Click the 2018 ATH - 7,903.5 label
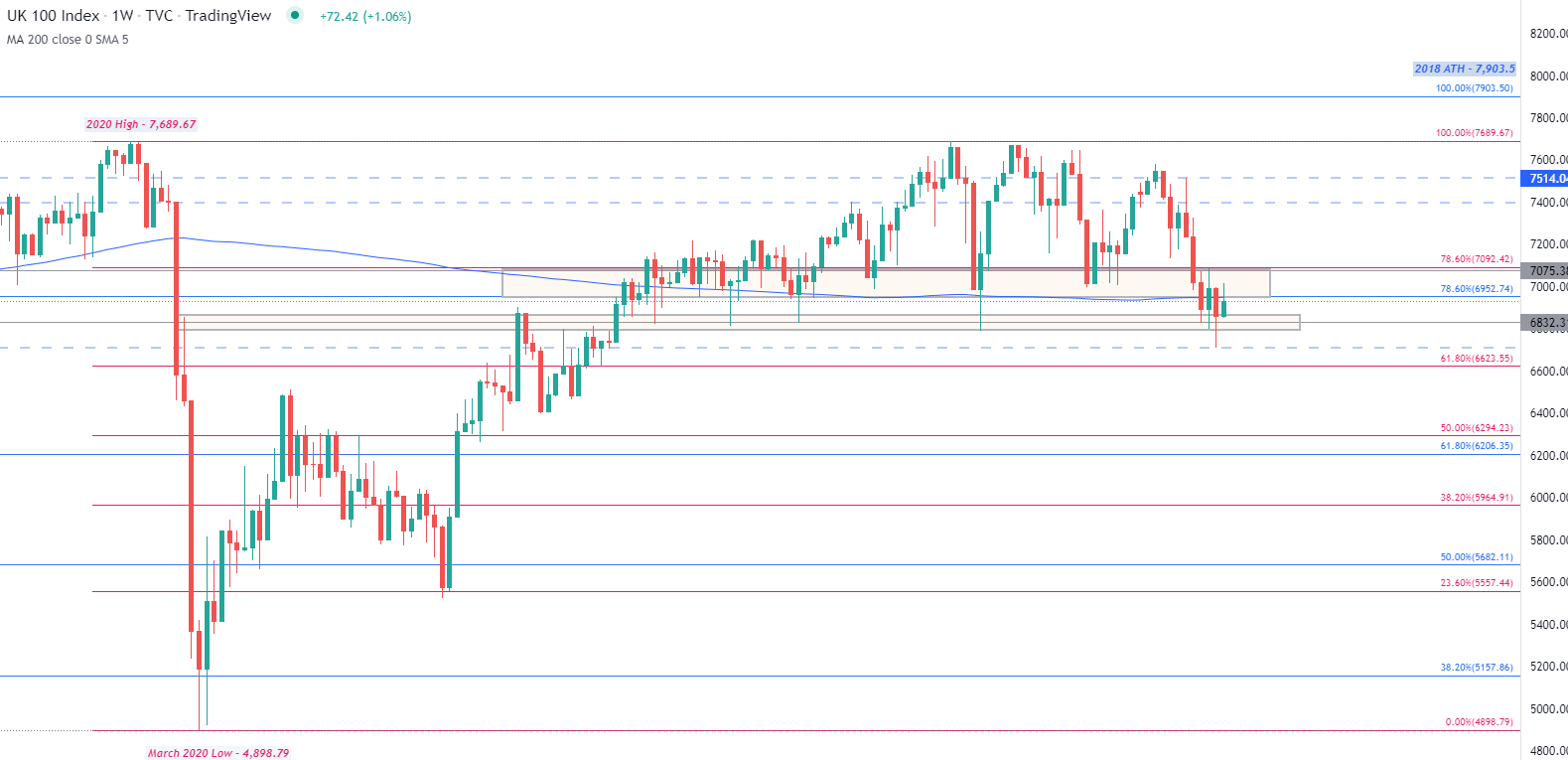The image size is (1568, 760). (1465, 69)
